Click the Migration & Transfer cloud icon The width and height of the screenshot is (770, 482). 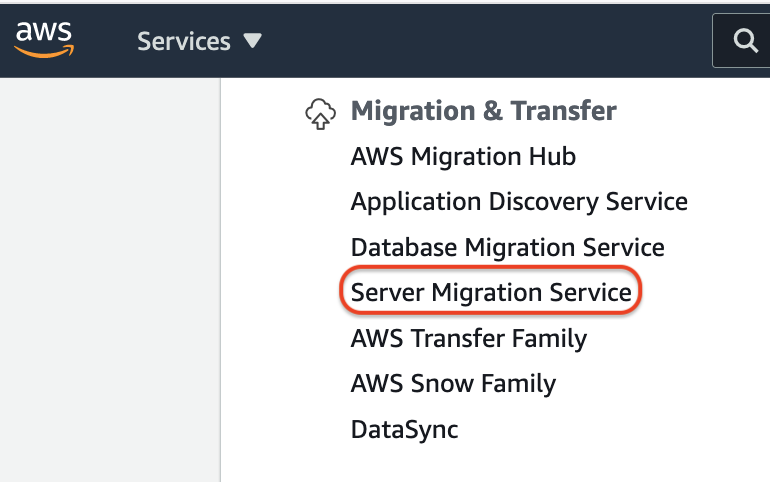[319, 114]
